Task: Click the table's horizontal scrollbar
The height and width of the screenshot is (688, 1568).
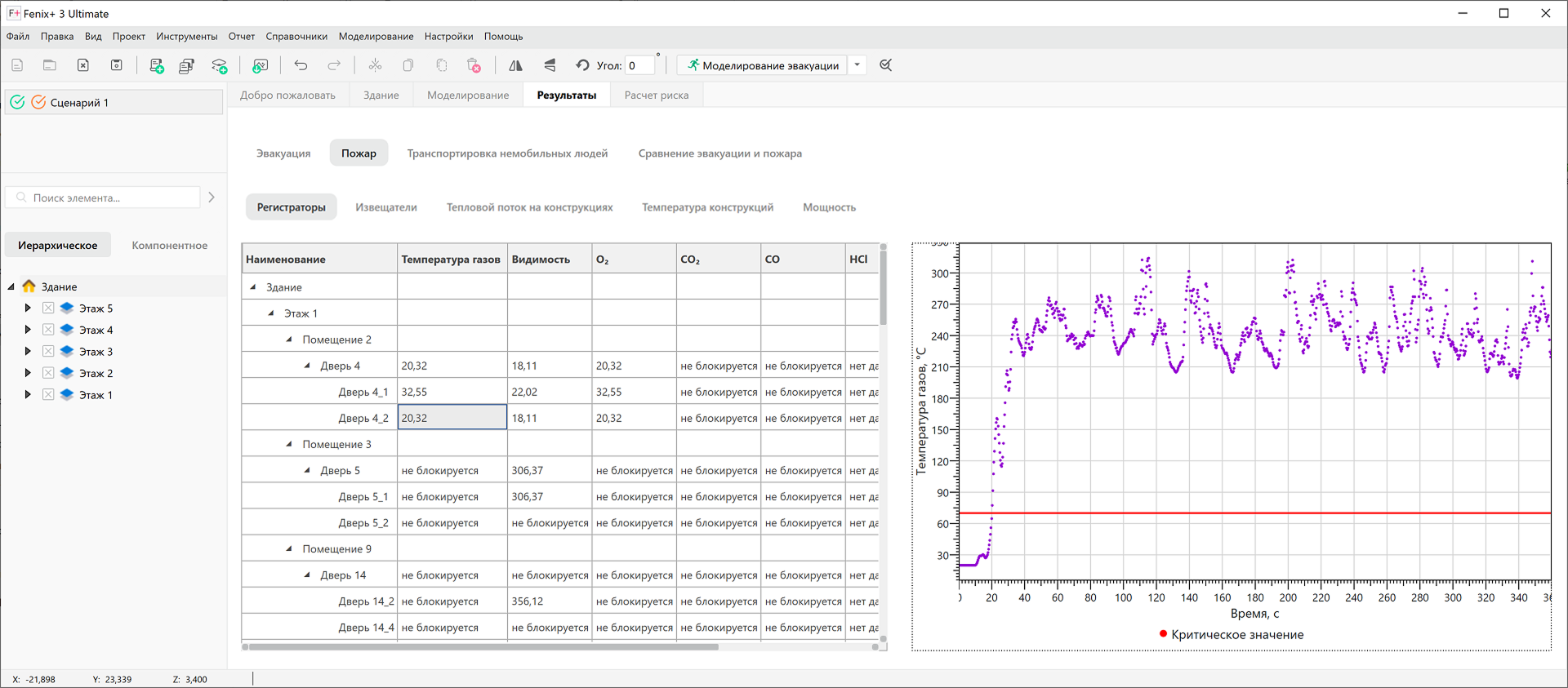Action: [483, 647]
